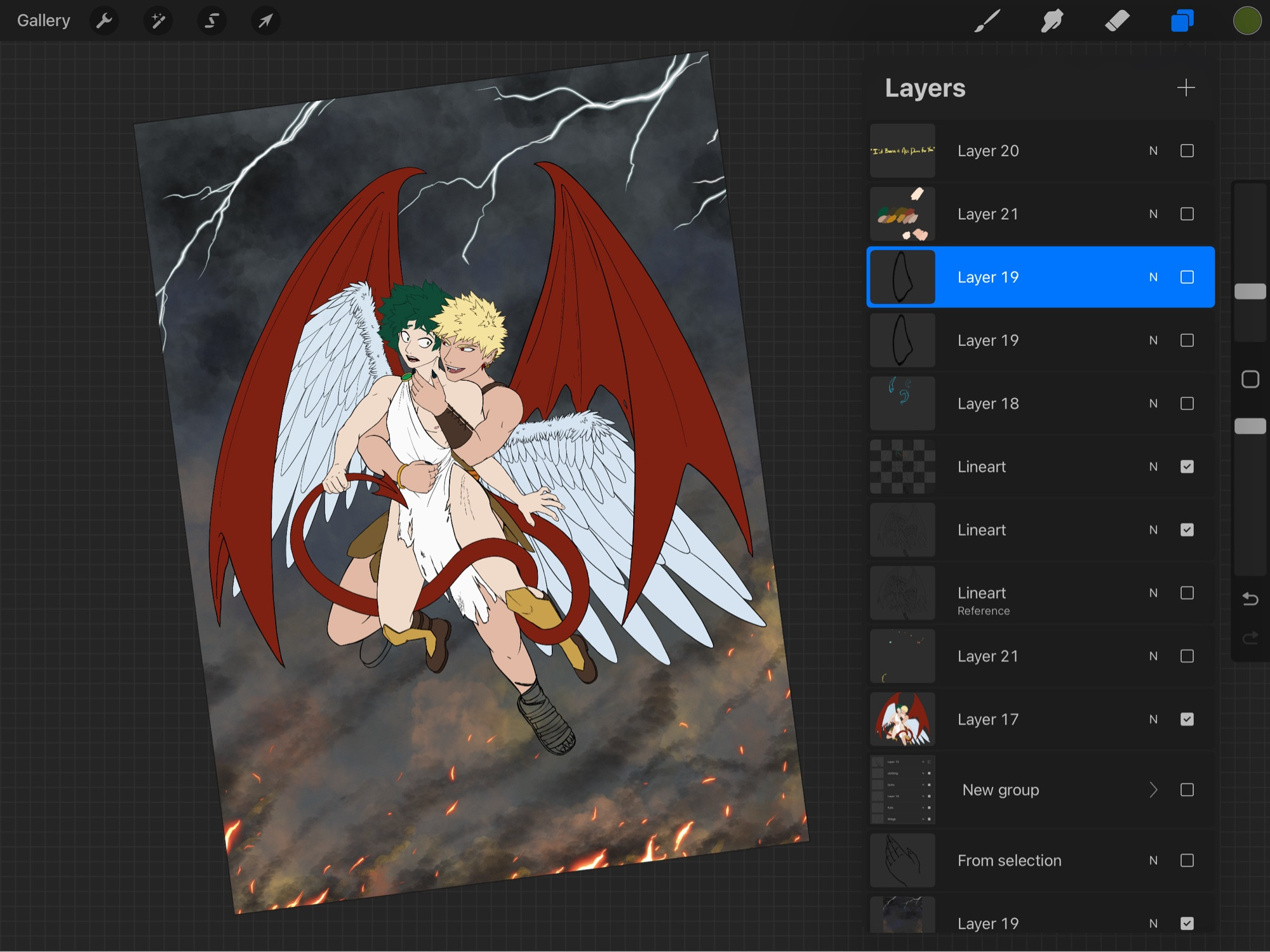Open blend mode N for the Lineart Reference layer
Viewport: 1270px width, 952px height.
(1153, 593)
